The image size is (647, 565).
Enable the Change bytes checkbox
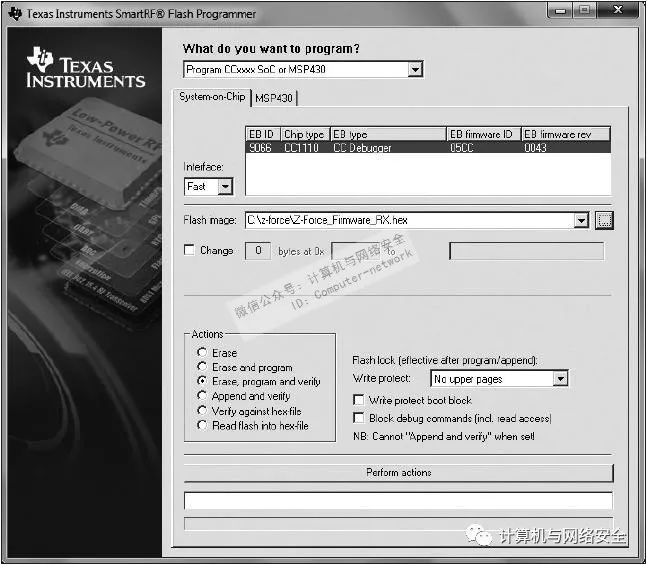point(189,250)
